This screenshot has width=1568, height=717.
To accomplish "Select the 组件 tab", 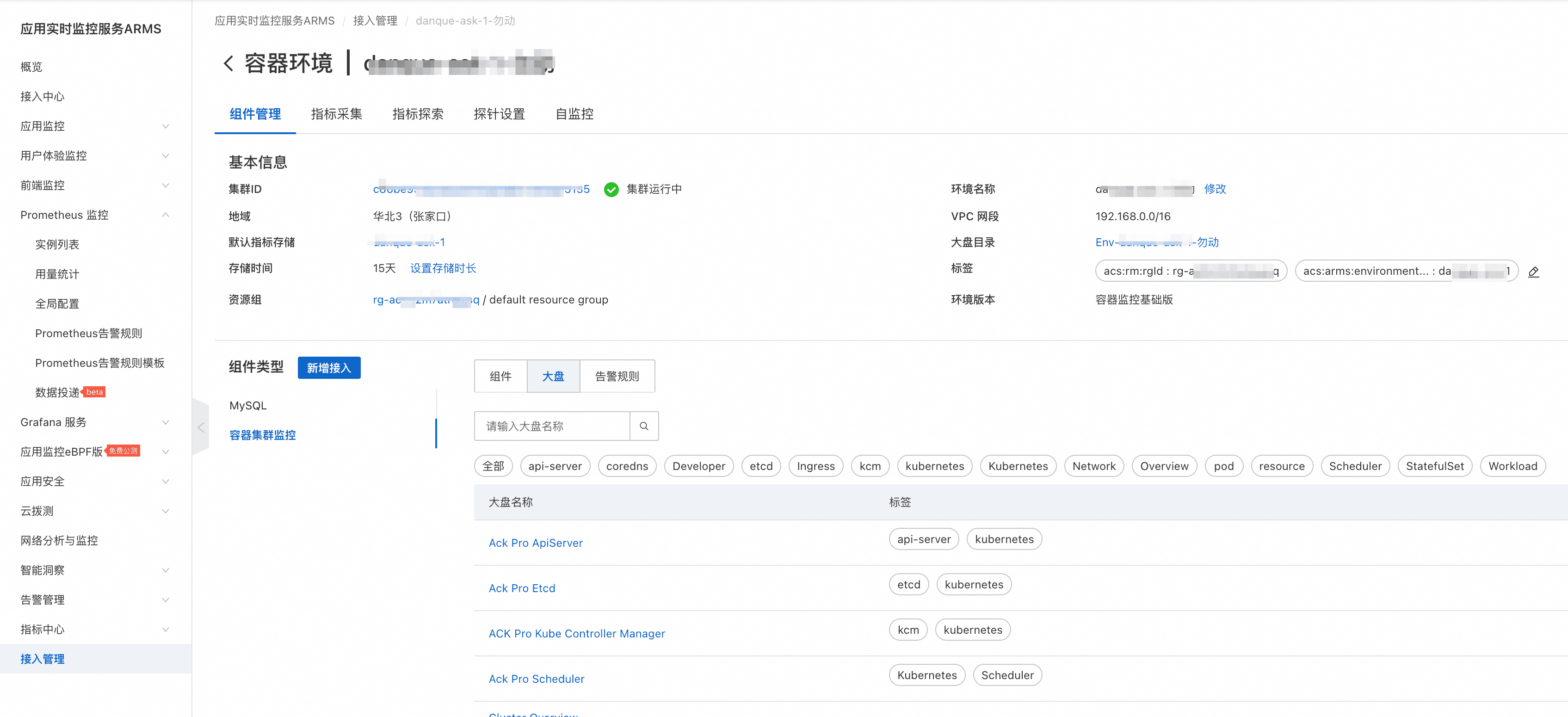I will (x=500, y=376).
